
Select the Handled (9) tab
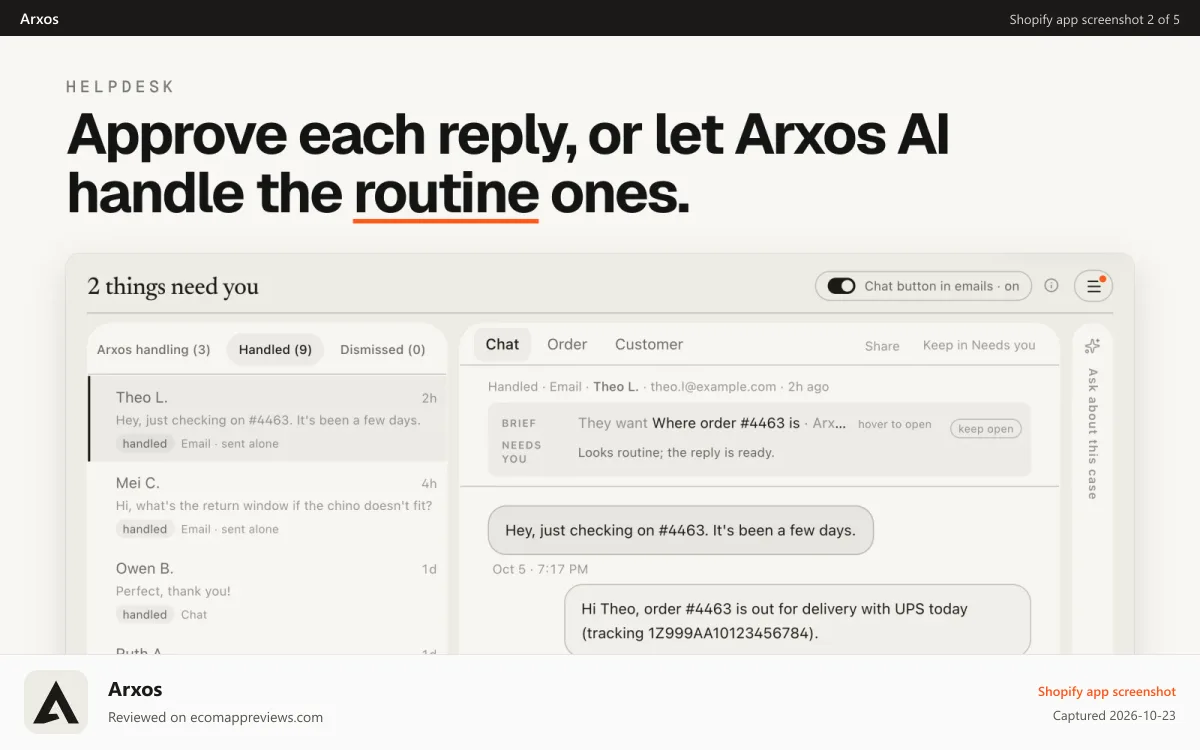coord(275,350)
